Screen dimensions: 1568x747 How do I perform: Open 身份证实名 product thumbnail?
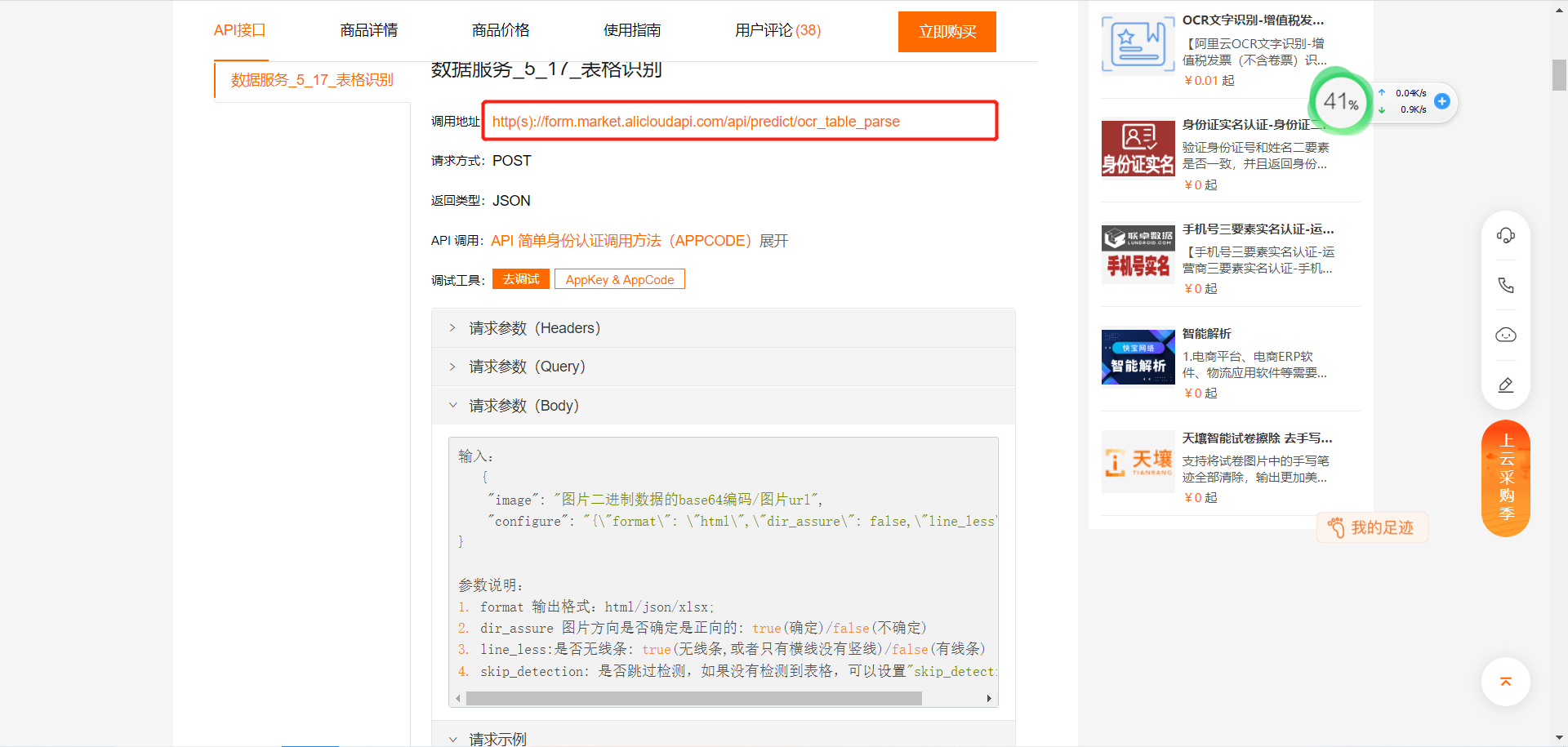[1138, 149]
